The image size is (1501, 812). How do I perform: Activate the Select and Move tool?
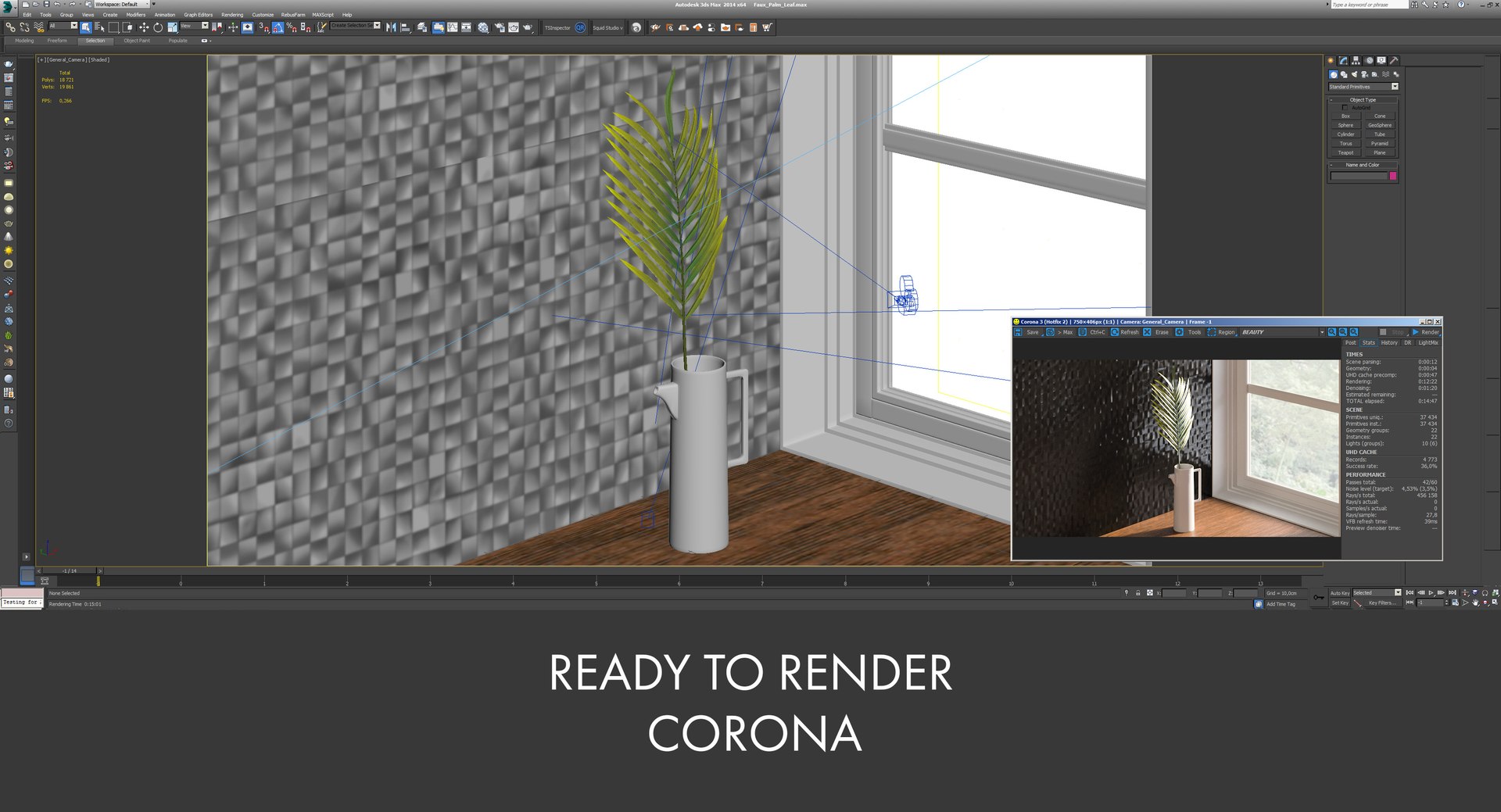coord(144,27)
